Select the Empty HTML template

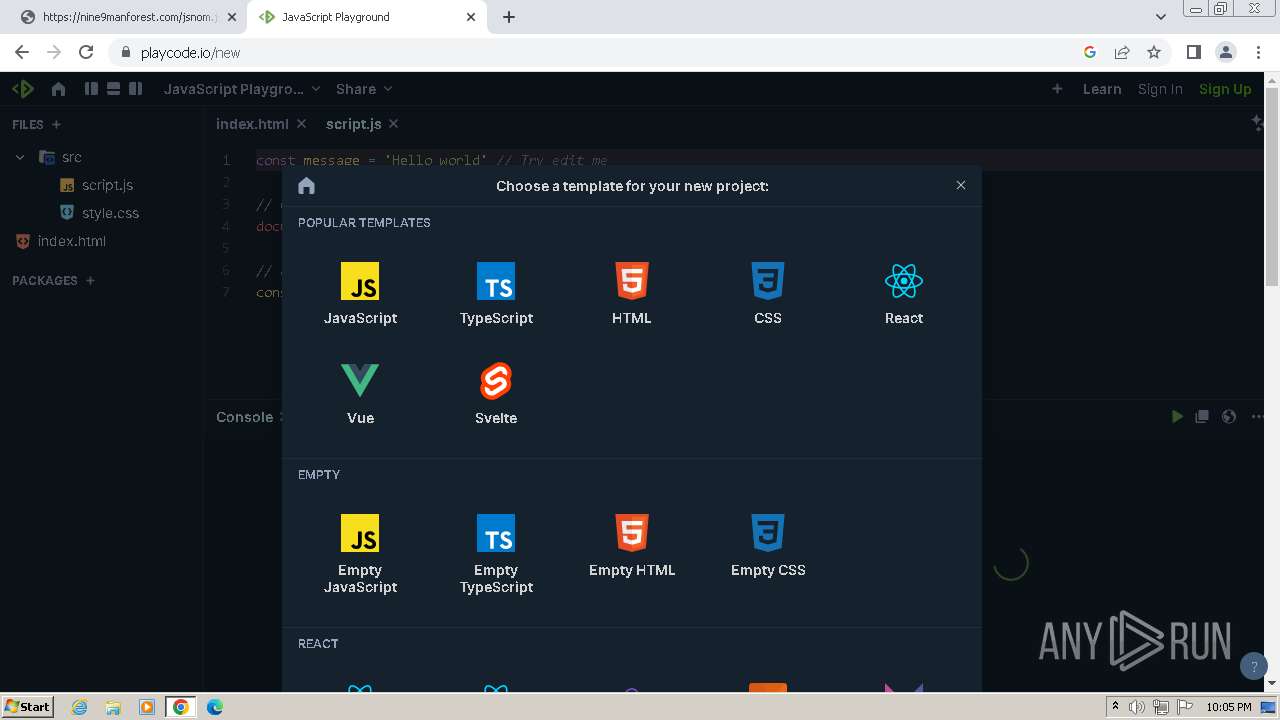[x=632, y=545]
